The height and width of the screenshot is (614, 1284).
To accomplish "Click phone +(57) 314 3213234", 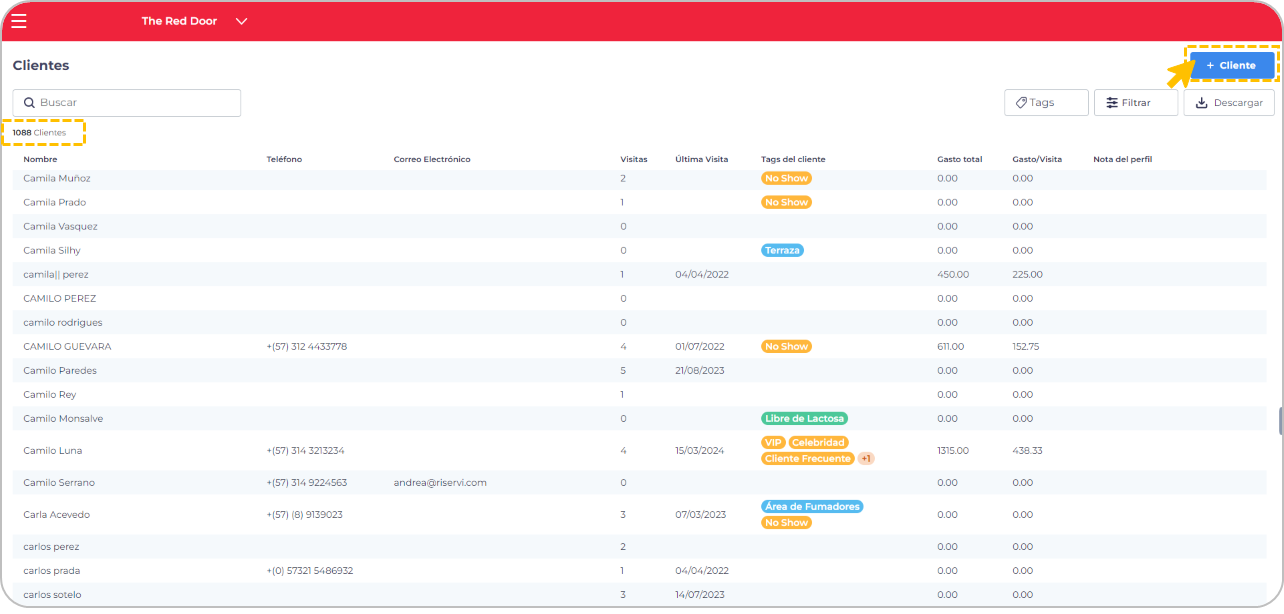I will point(306,450).
